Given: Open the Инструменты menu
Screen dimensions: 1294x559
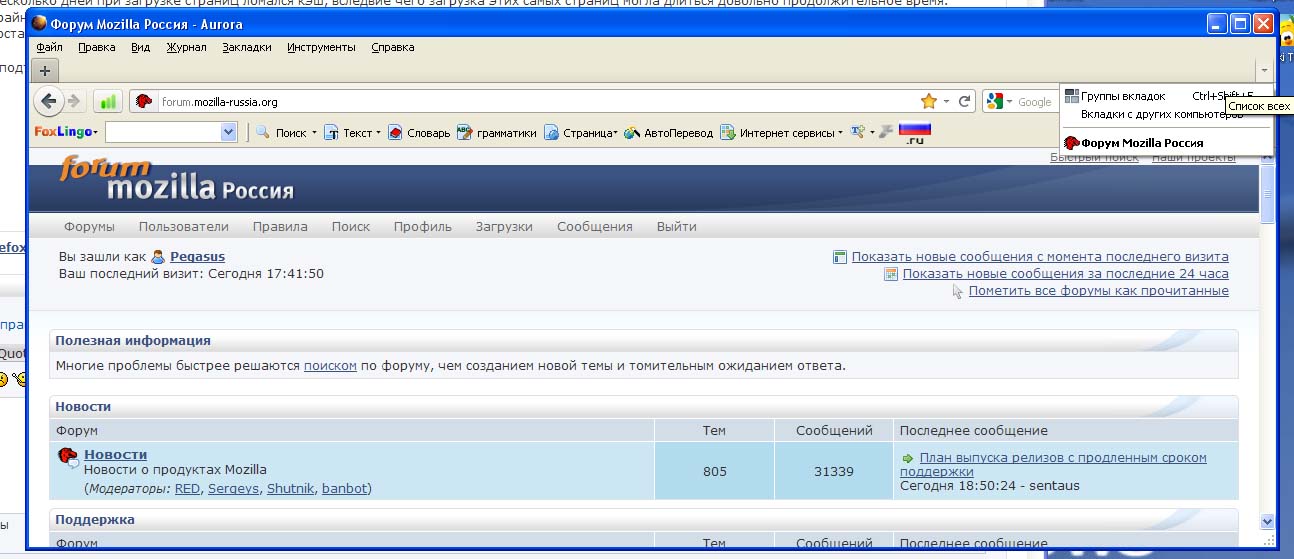Looking at the screenshot, I should coord(321,47).
